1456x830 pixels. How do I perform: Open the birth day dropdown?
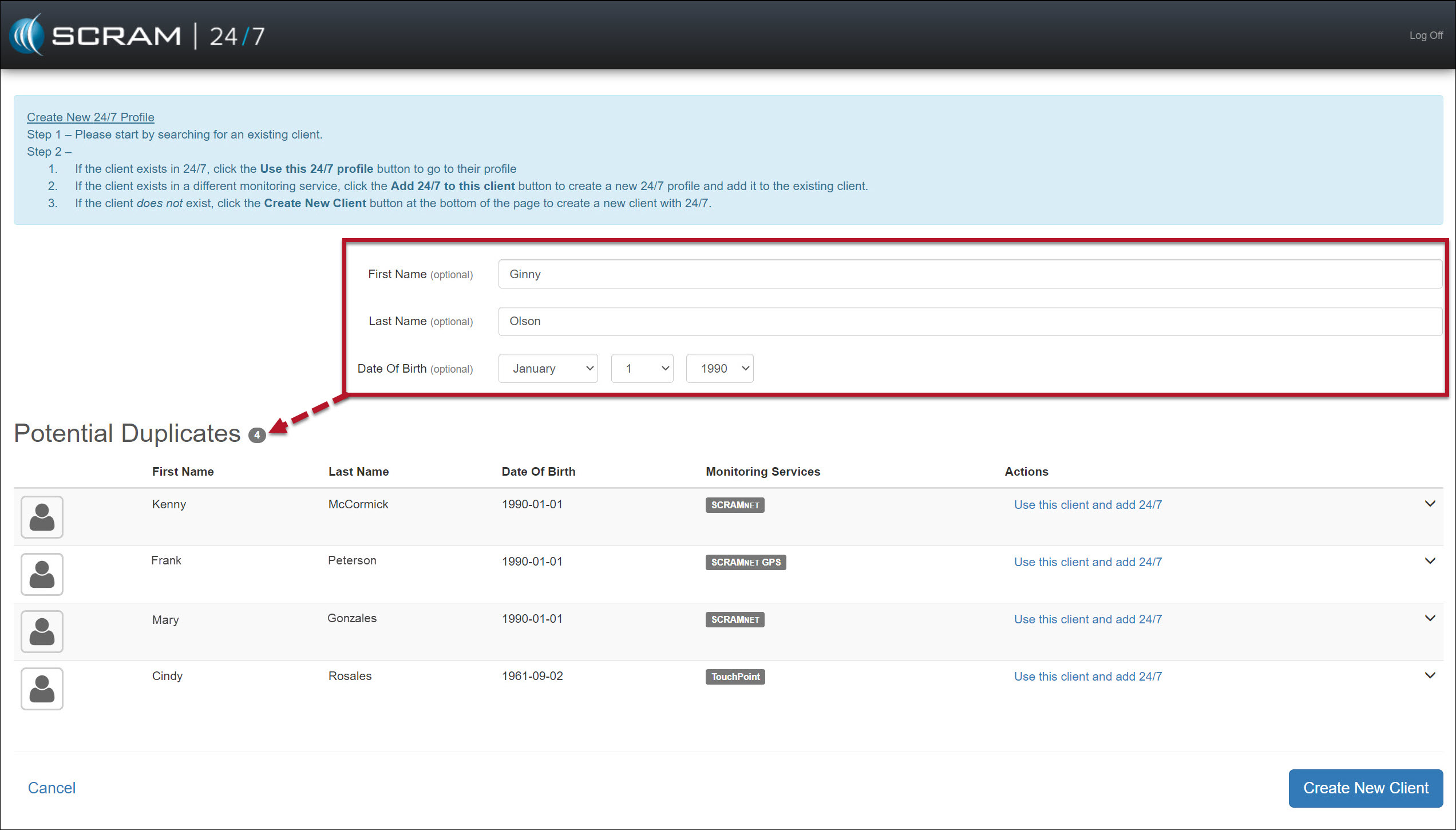[642, 369]
